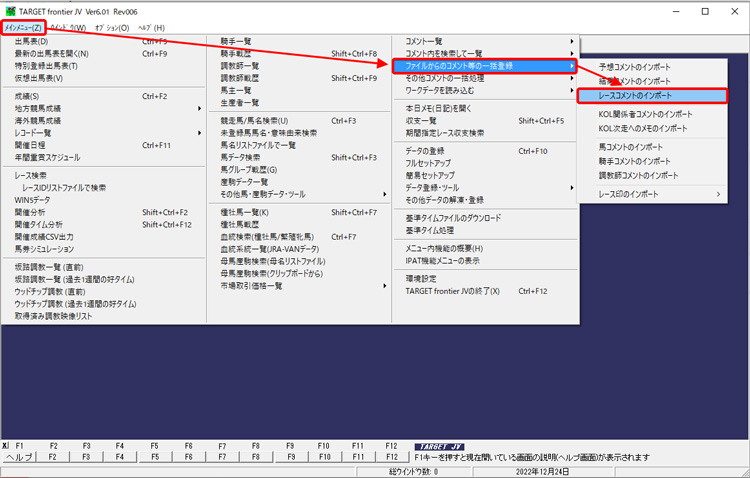The width and height of the screenshot is (750, 478).
Task: Expand the 地方競馬成績 submenu
Action: pyautogui.click(x=38, y=107)
